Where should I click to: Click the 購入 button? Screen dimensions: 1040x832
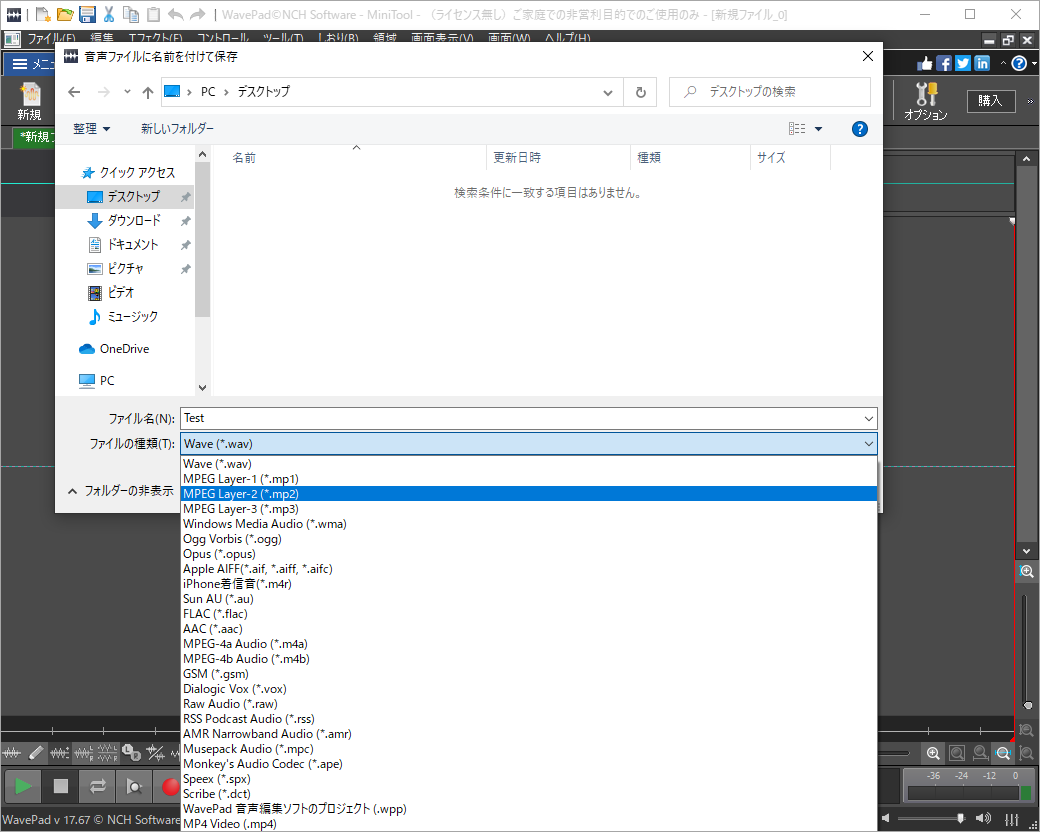click(990, 101)
